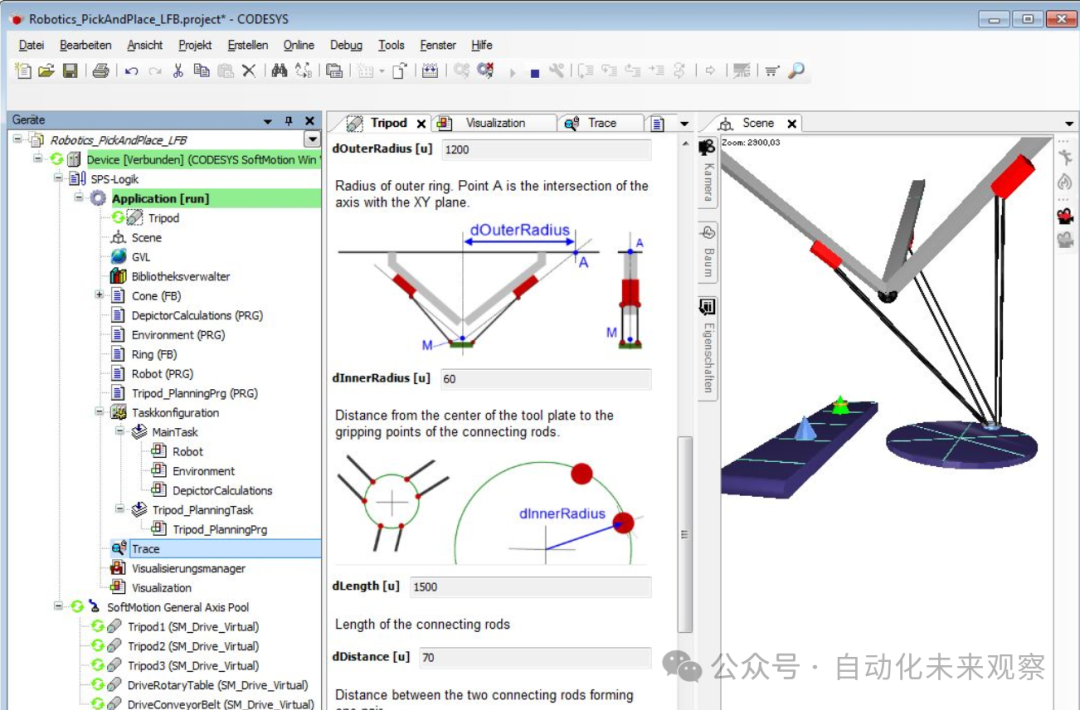Click the dOuterRadius value field
Viewport: 1080px width, 710px height.
point(545,150)
